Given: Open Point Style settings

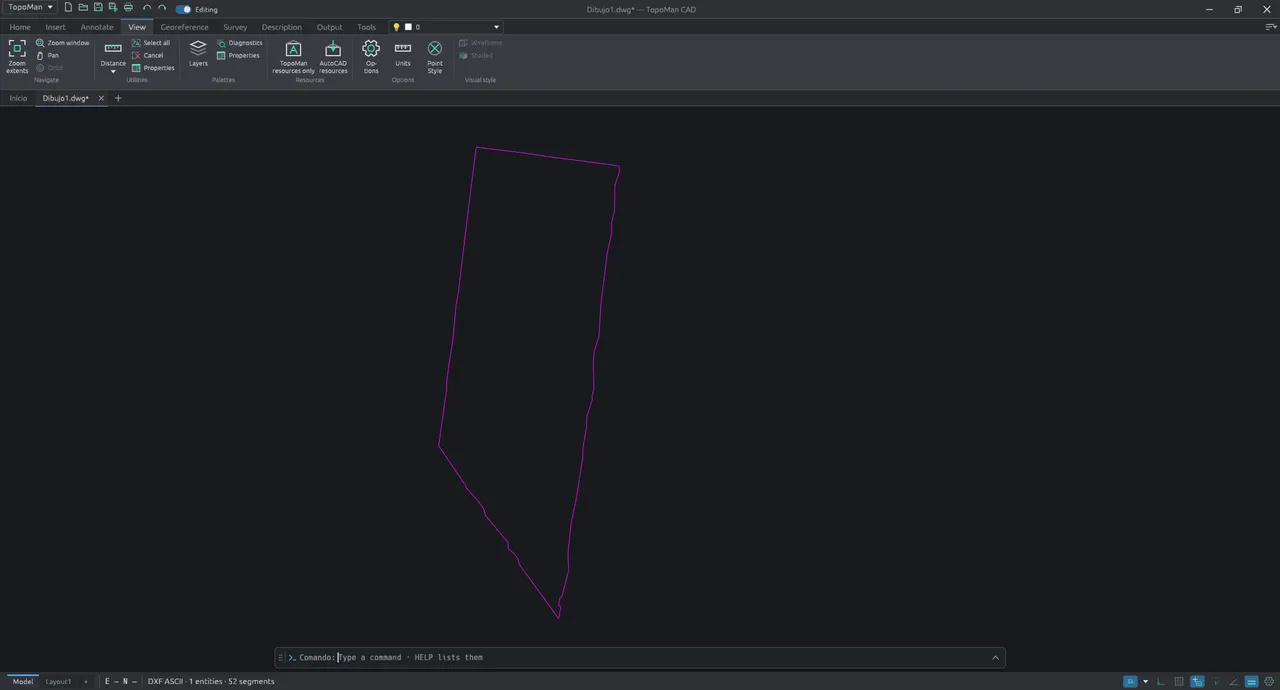Looking at the screenshot, I should [435, 57].
